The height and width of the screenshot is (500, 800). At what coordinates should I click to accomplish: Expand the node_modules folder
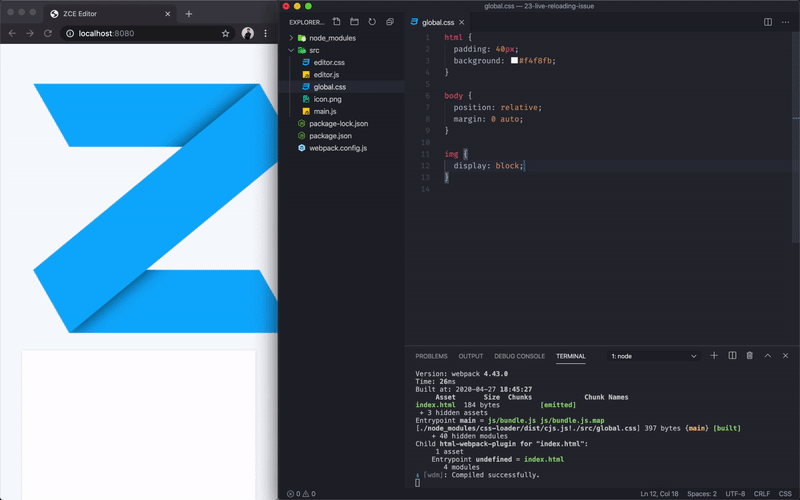tap(332, 38)
